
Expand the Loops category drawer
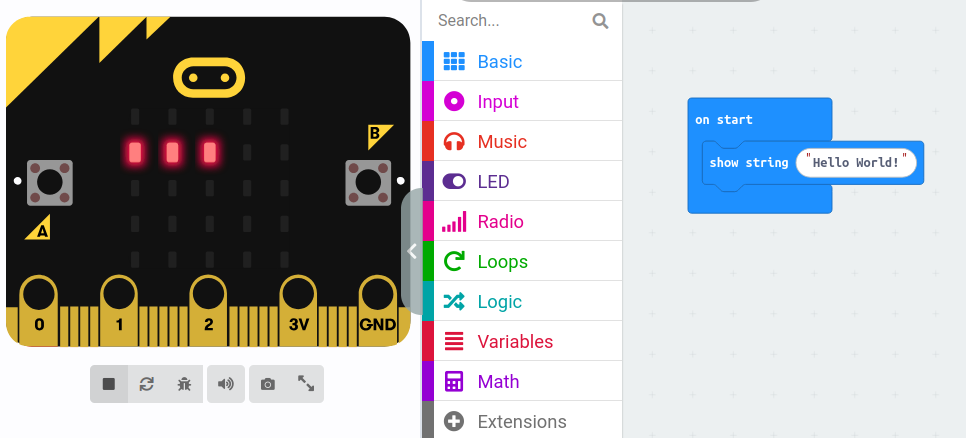point(522,261)
